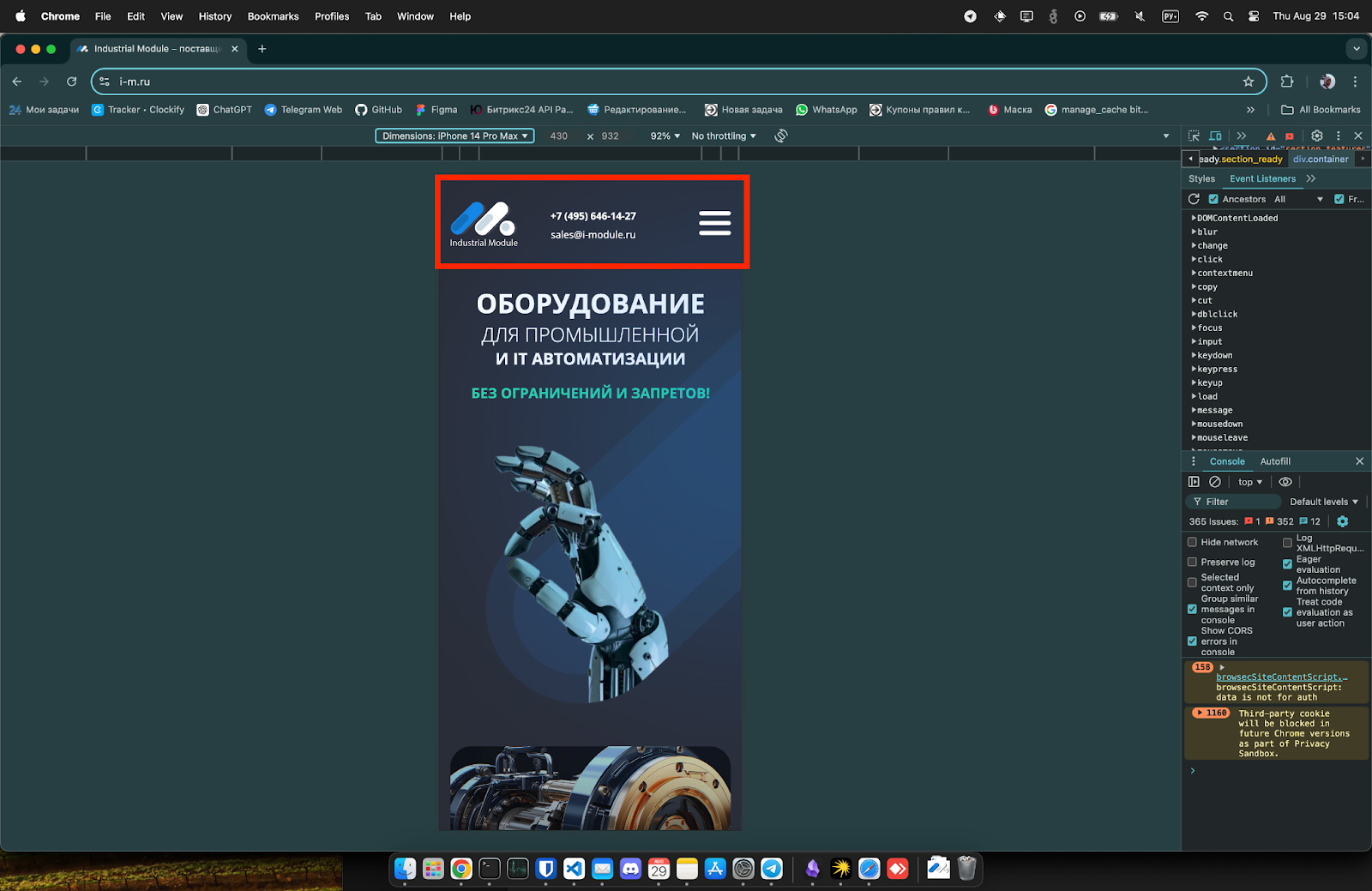Check Selected context only option
Viewport: 1372px width, 891px height.
pos(1192,582)
